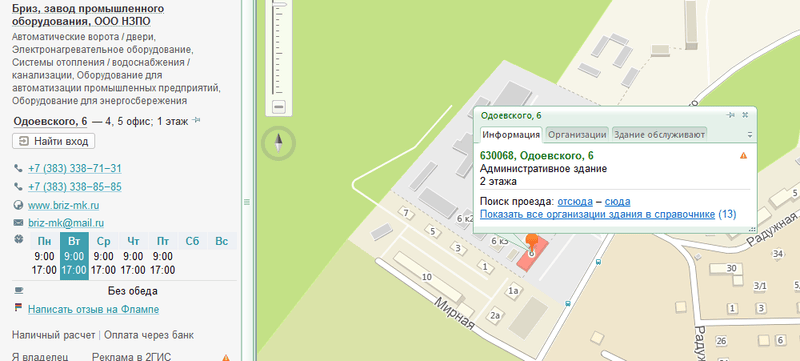This screenshot has height=361, width=800.
Task: Click the Найти вход button
Action: click(x=54, y=141)
